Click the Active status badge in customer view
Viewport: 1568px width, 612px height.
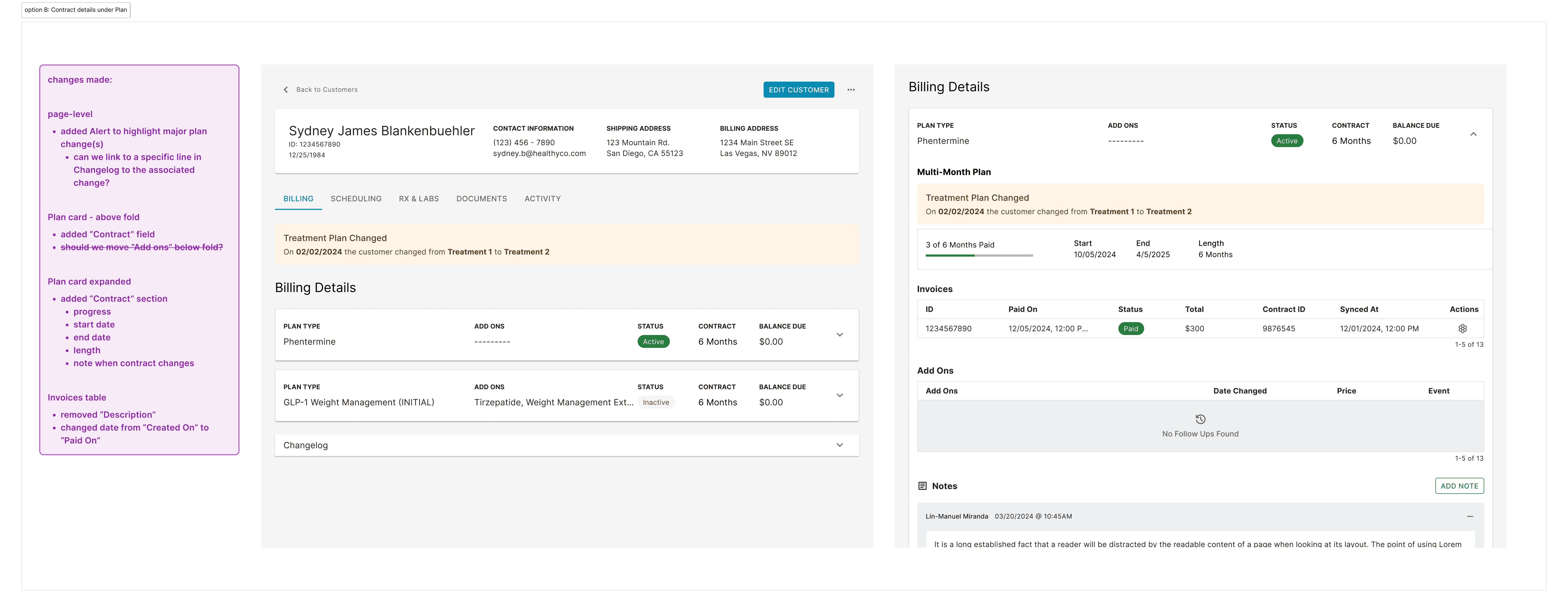[654, 342]
